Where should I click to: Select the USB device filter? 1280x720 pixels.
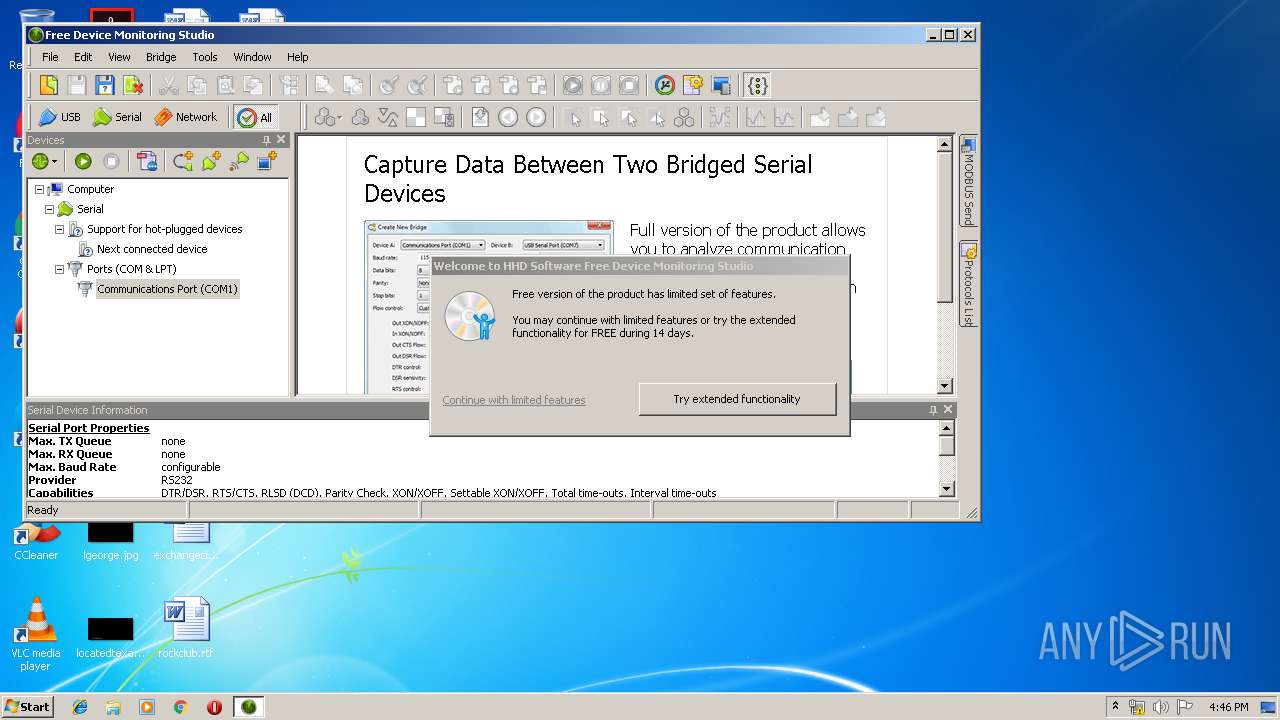pos(59,117)
